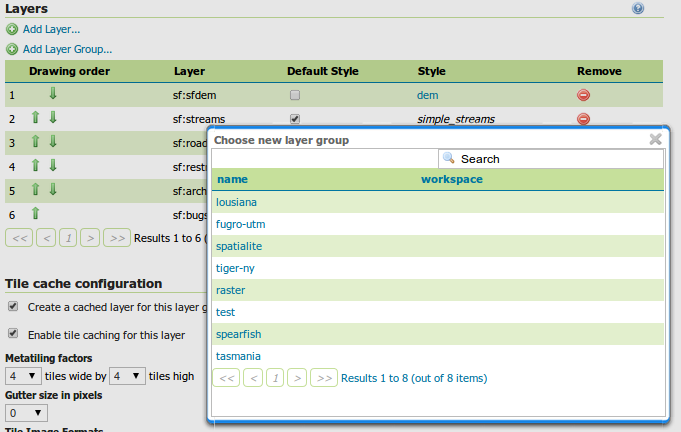Sort layer groups by workspace column
The height and width of the screenshot is (432, 681).
[x=452, y=179]
